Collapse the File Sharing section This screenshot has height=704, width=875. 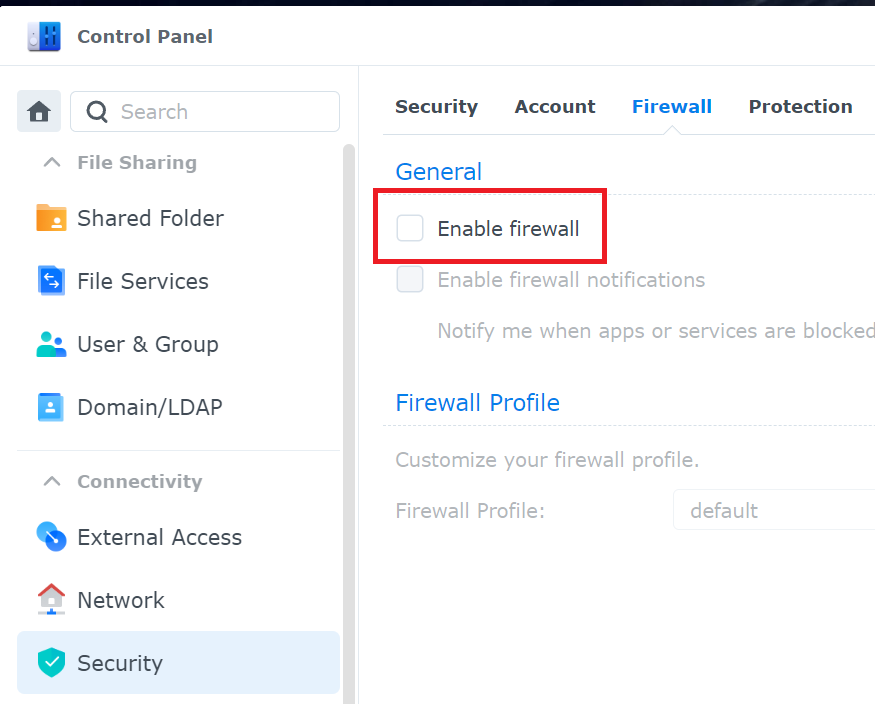coord(52,163)
